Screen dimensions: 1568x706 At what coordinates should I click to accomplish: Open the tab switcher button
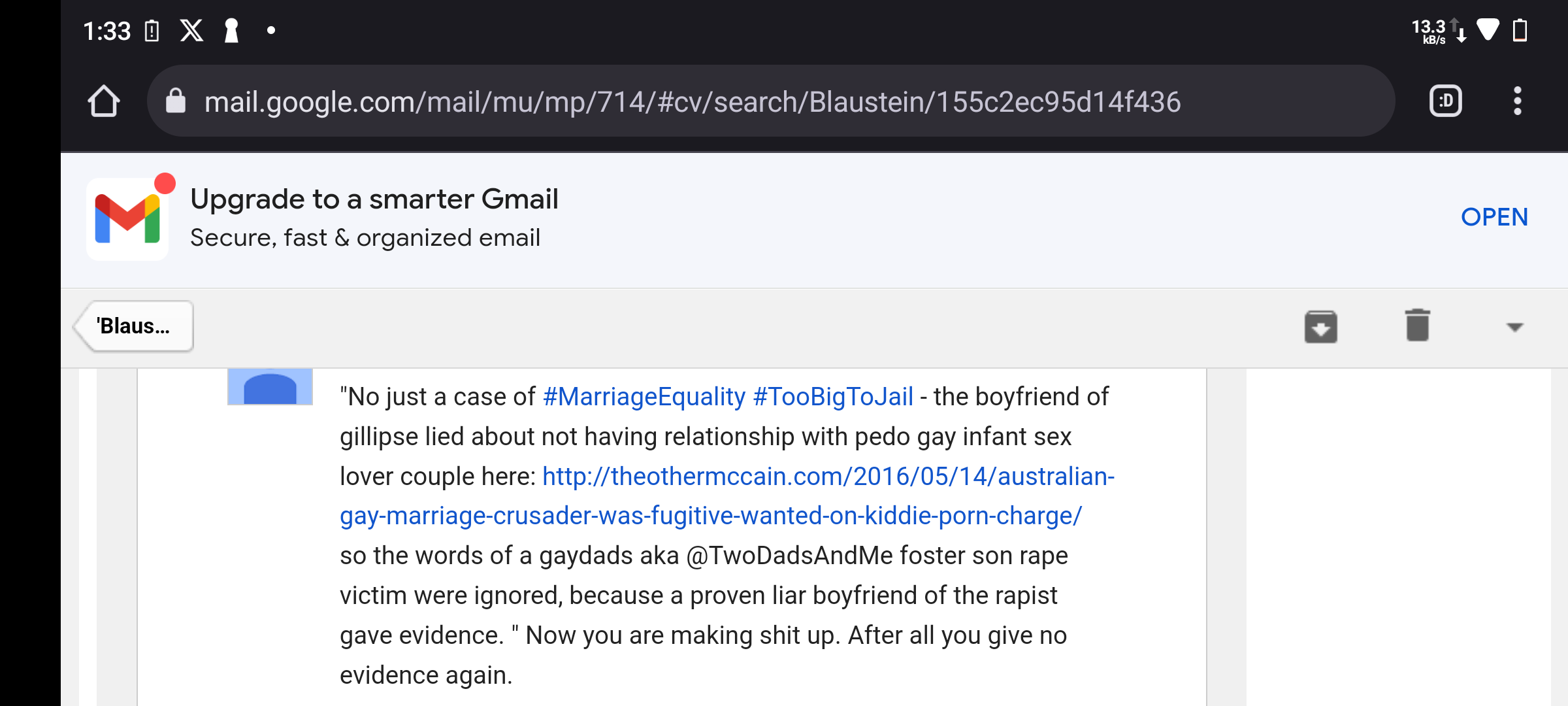coord(1445,101)
